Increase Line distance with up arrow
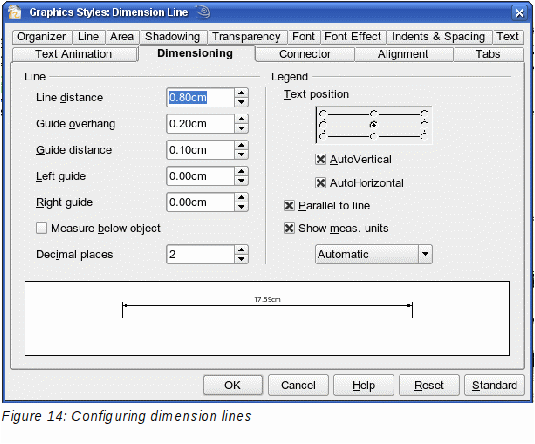 coord(241,93)
